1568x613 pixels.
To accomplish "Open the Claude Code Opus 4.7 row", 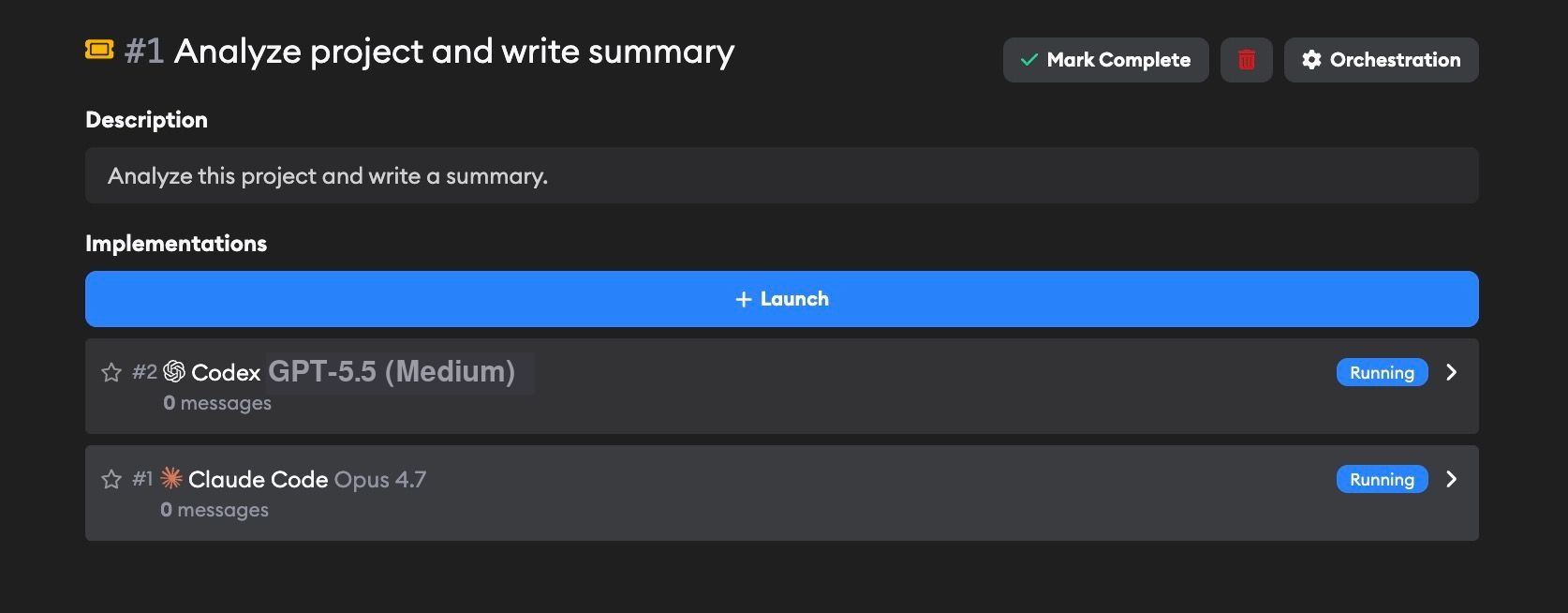I will pos(781,493).
